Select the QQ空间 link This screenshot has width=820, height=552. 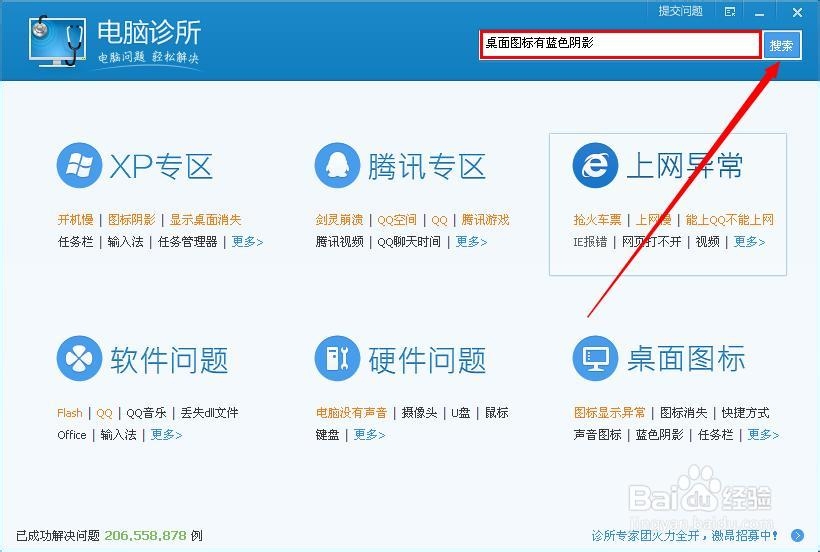pos(397,220)
